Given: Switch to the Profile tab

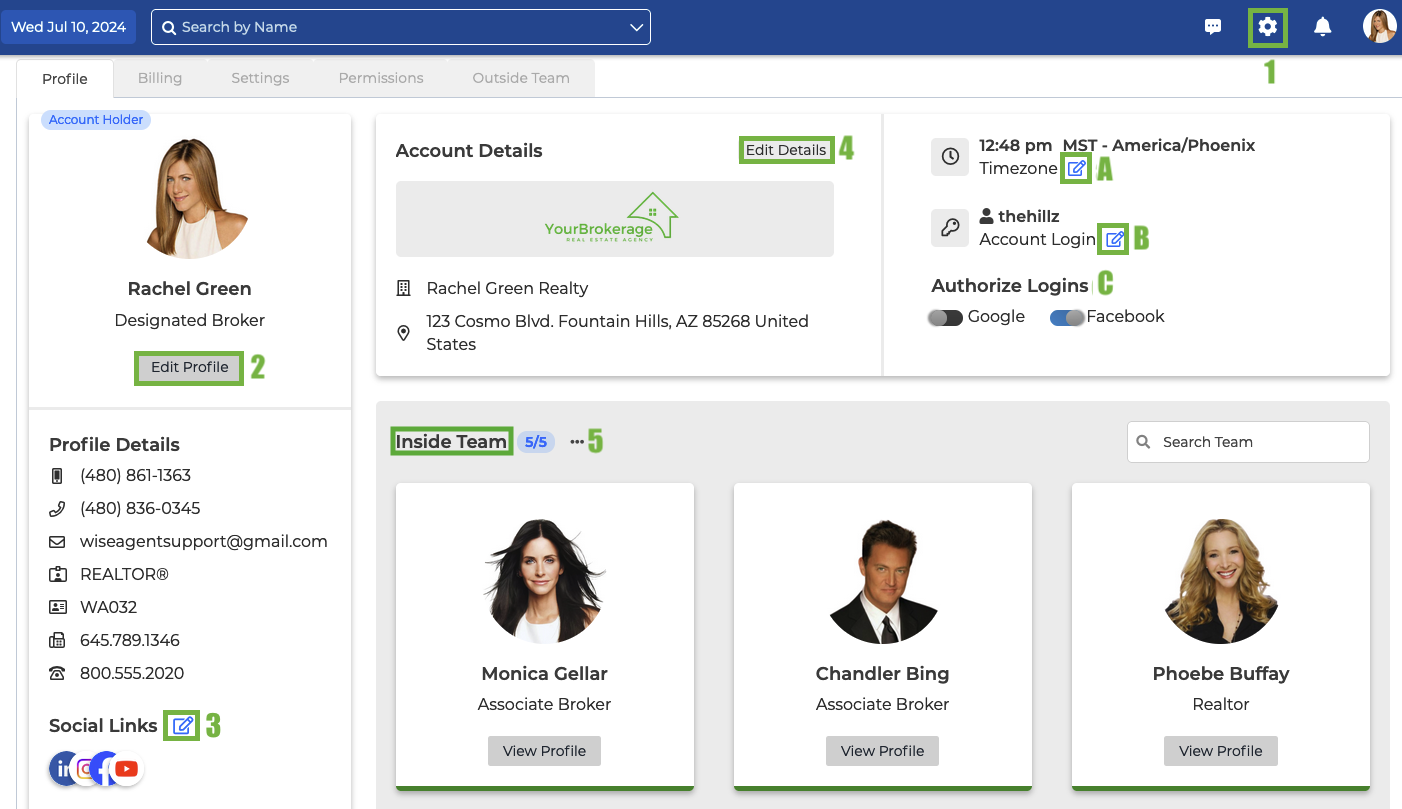Looking at the screenshot, I should click(65, 79).
